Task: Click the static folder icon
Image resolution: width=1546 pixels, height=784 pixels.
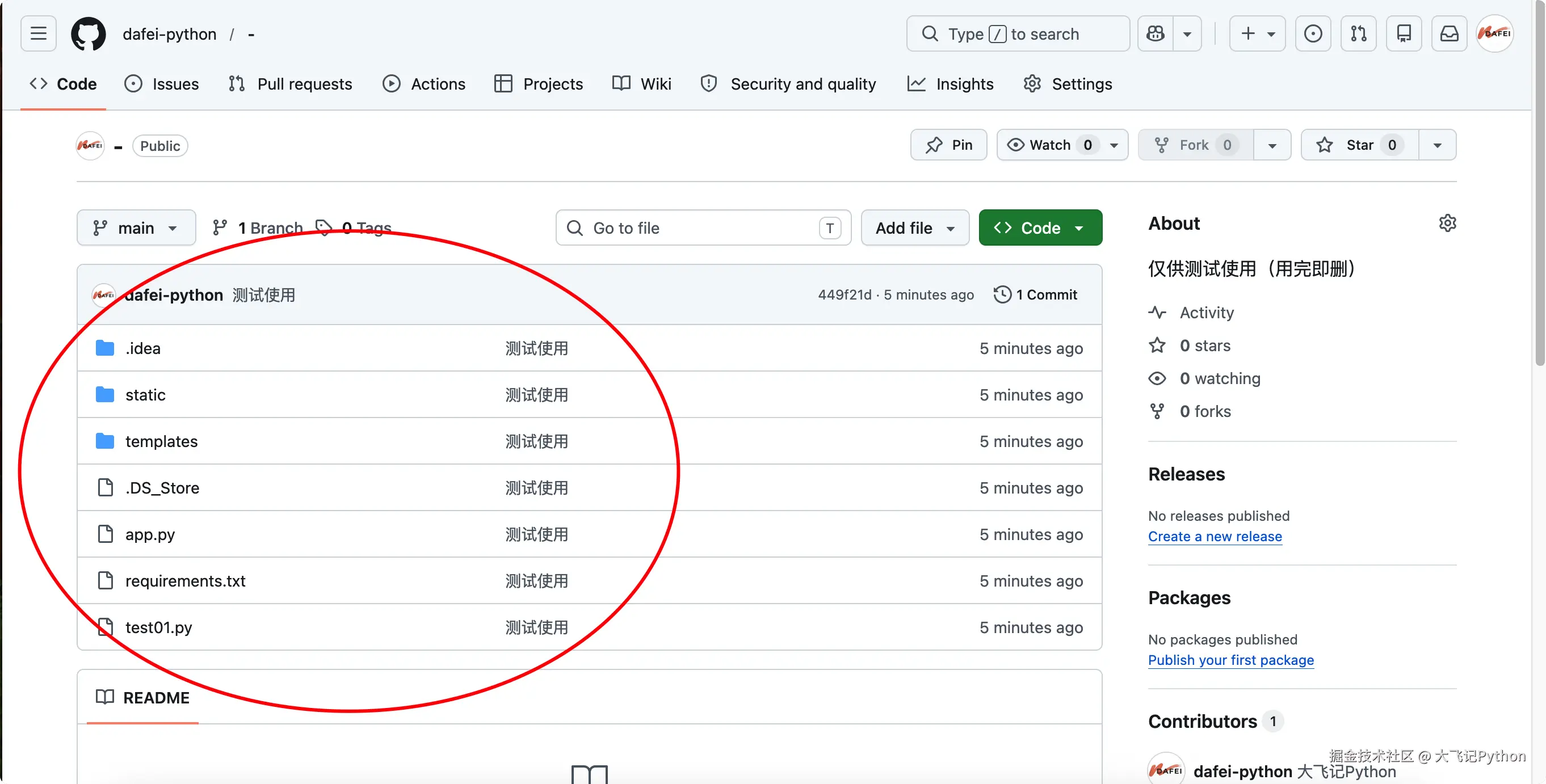Action: (105, 394)
